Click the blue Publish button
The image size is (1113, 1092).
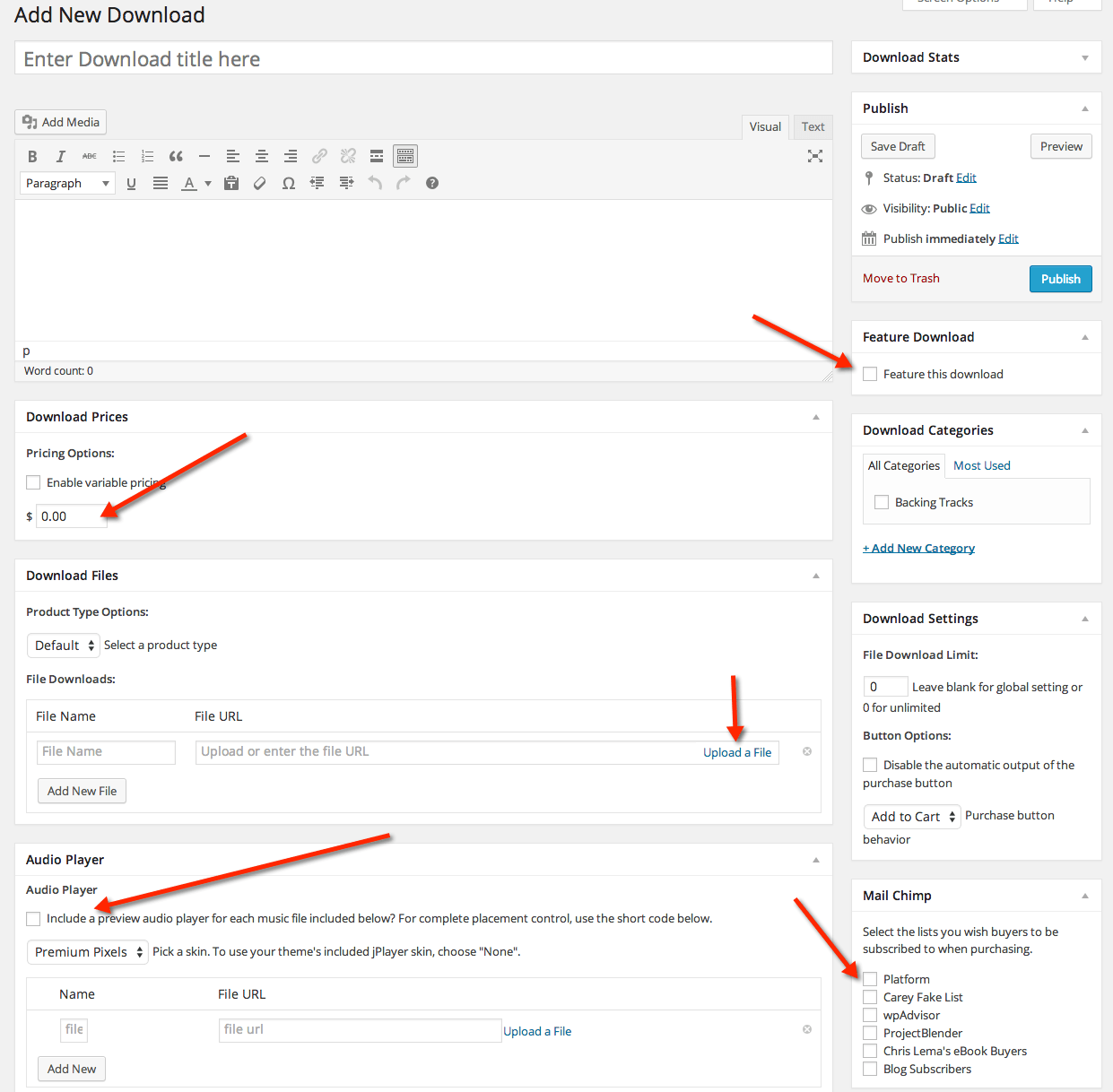coord(1060,279)
